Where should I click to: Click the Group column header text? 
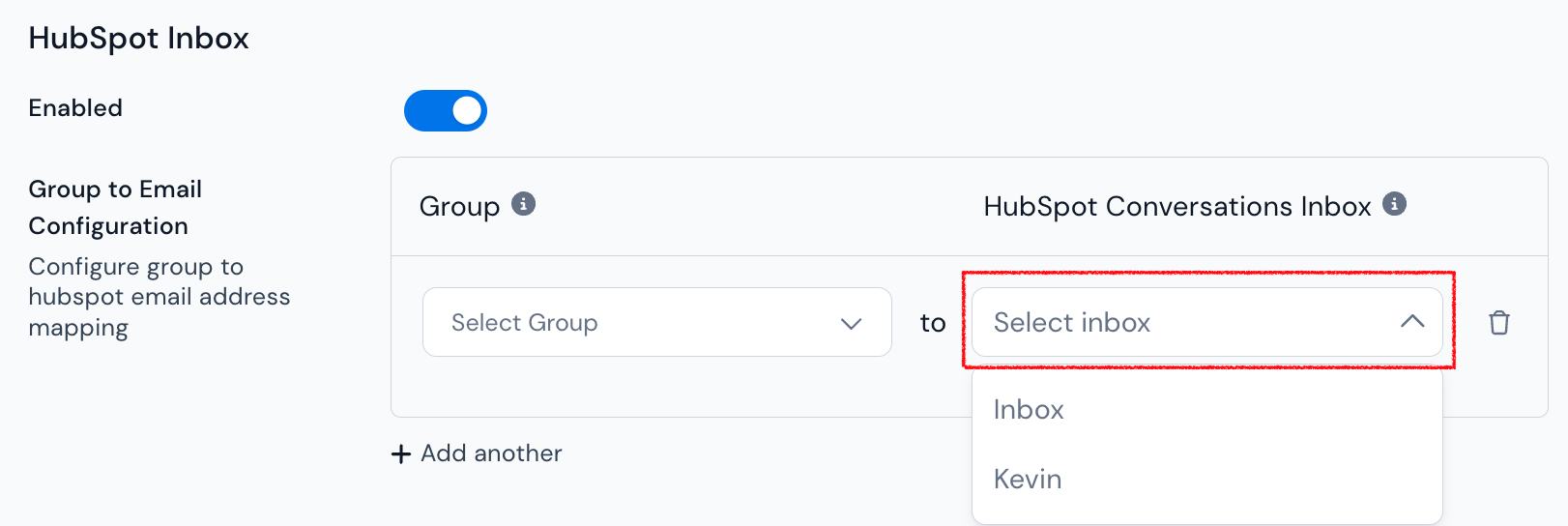pos(459,206)
